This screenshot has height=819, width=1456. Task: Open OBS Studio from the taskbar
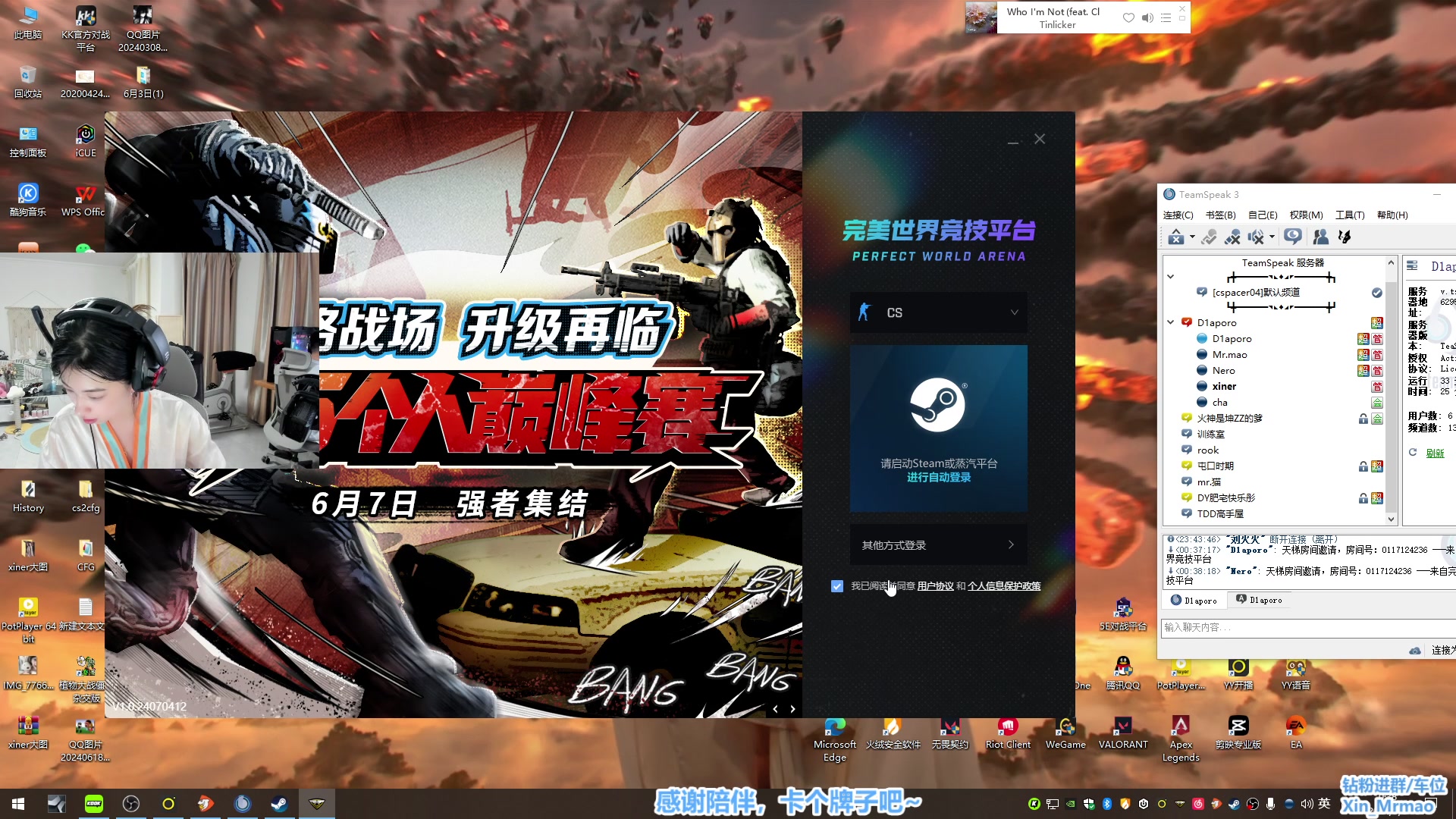(x=131, y=804)
